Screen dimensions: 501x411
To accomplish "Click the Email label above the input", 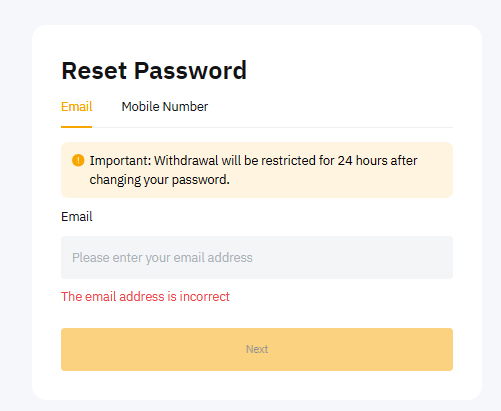I will tap(77, 217).
